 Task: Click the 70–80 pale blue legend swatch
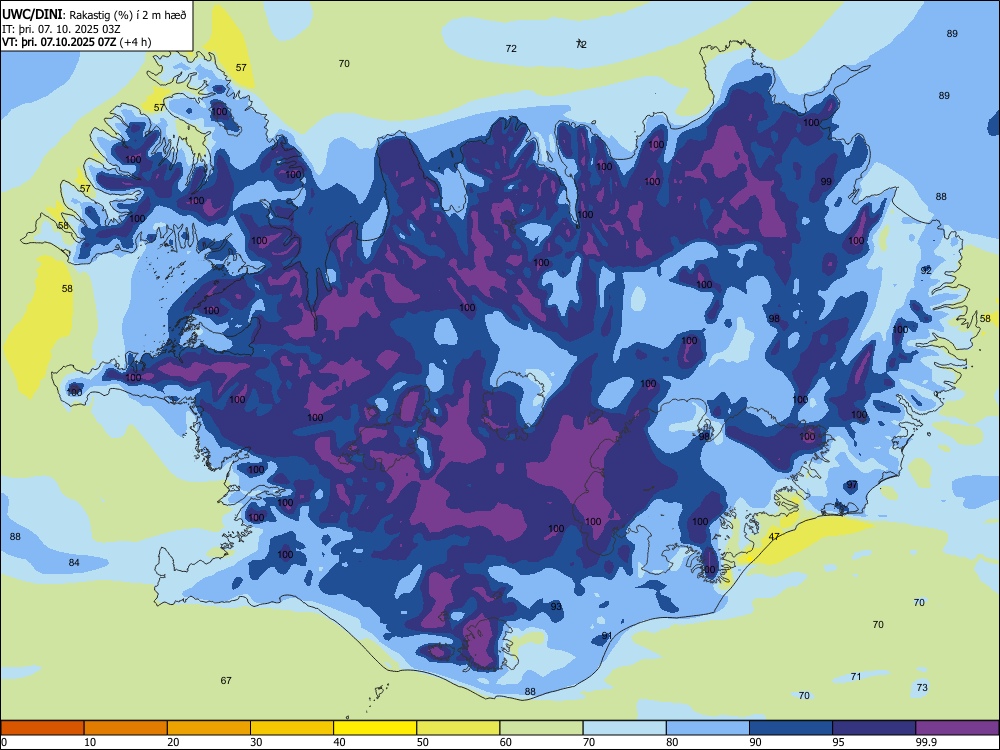(624, 728)
